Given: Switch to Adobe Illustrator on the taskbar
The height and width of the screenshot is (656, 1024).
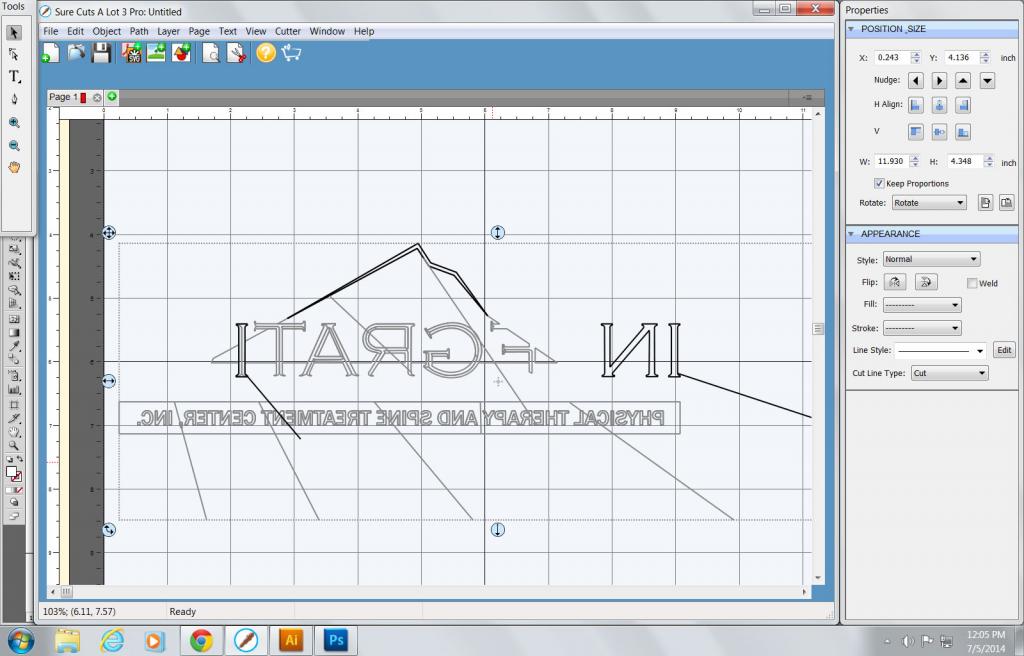Looking at the screenshot, I should (x=291, y=640).
